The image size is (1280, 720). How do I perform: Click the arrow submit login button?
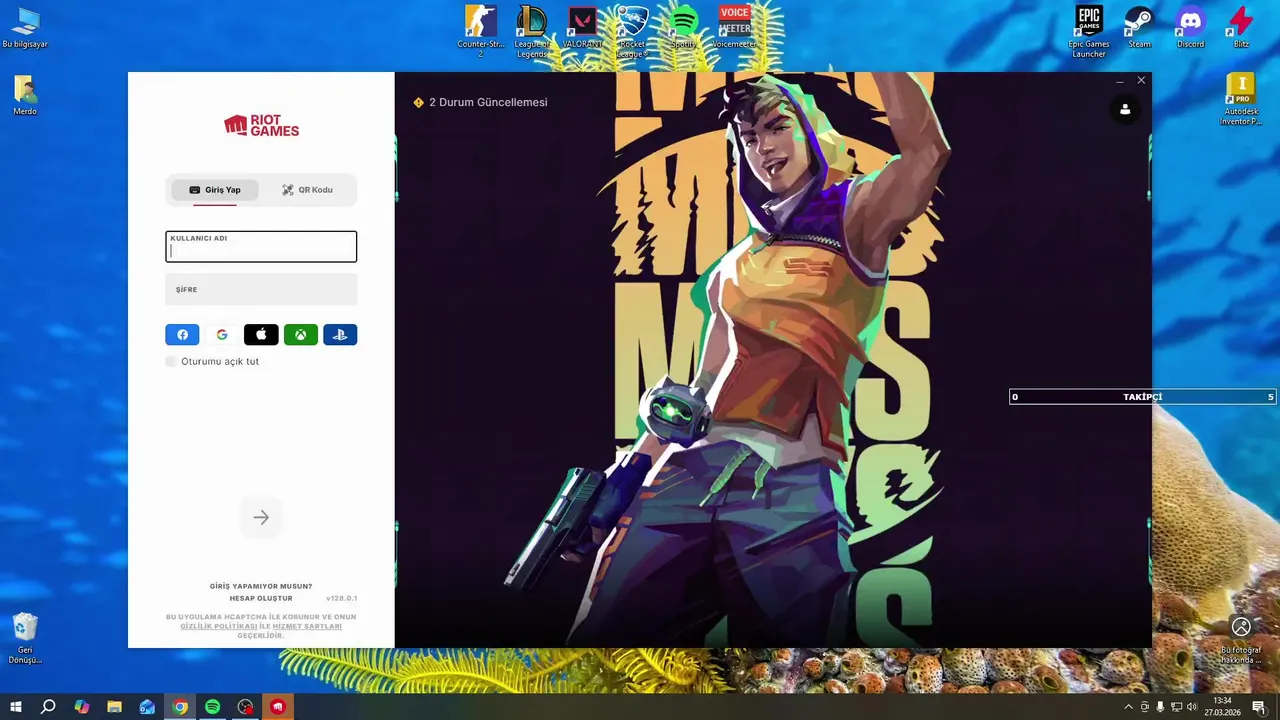click(x=261, y=517)
